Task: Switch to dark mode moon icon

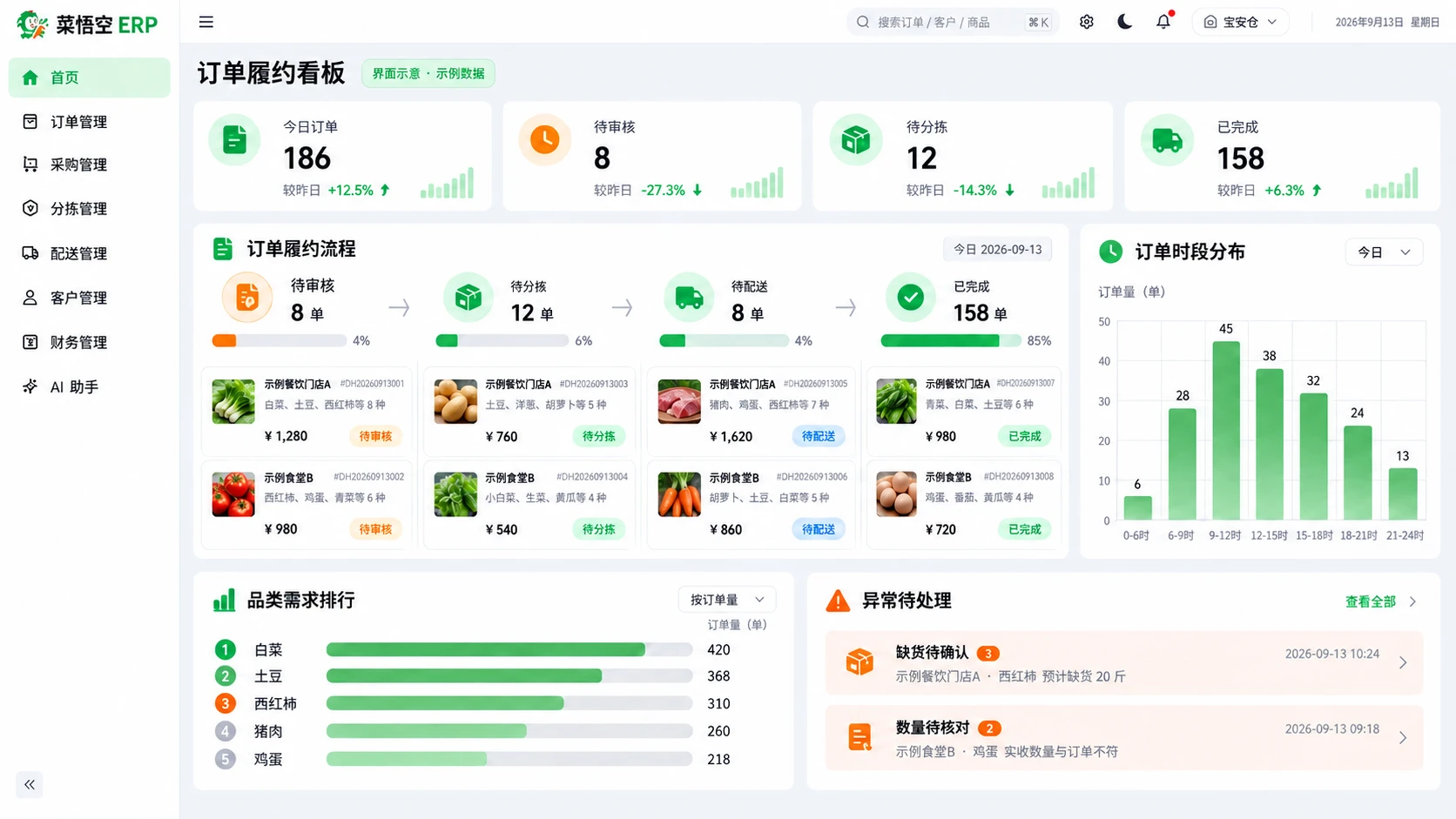Action: pyautogui.click(x=1124, y=22)
